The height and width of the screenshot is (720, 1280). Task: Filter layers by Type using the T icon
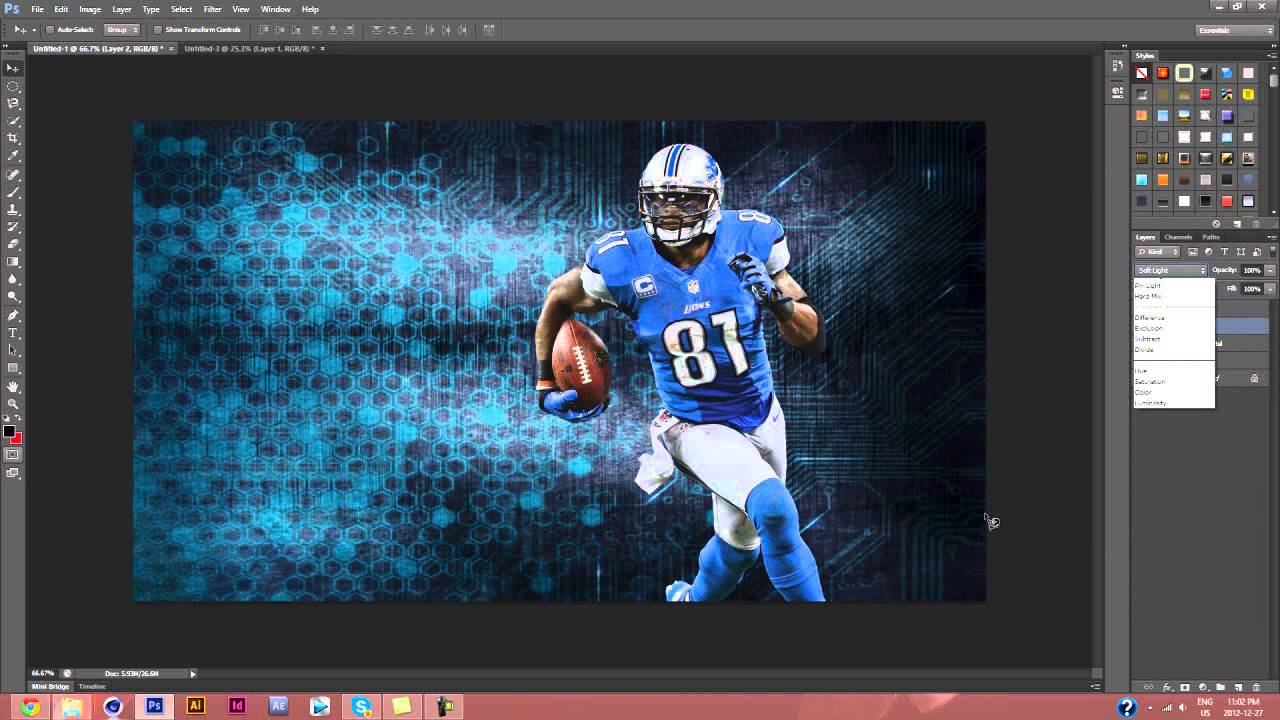(1224, 252)
